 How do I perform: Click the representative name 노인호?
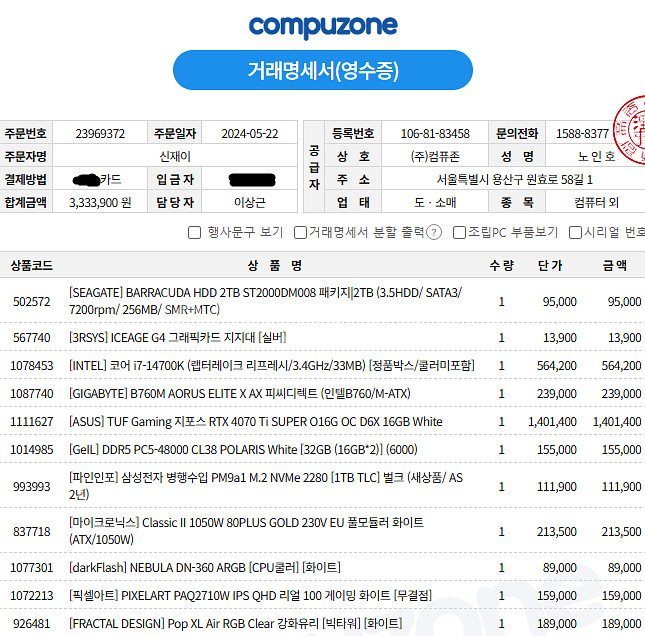596,156
